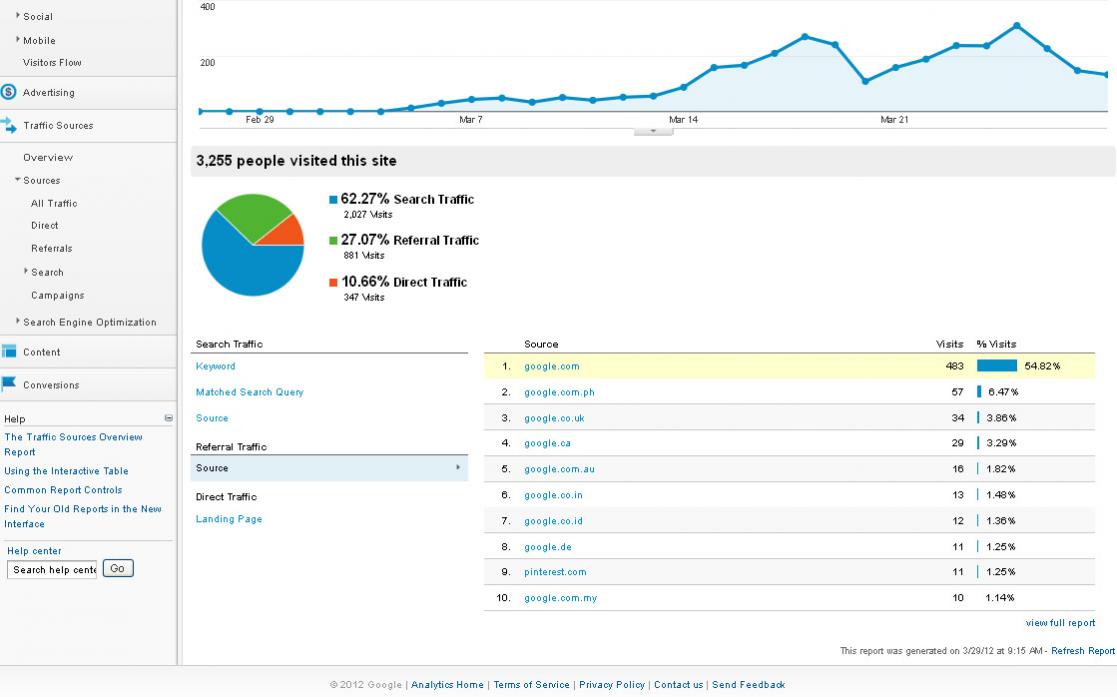Screen dimensions: 1117x697
Task: Open google.com source row link
Action: (x=552, y=366)
